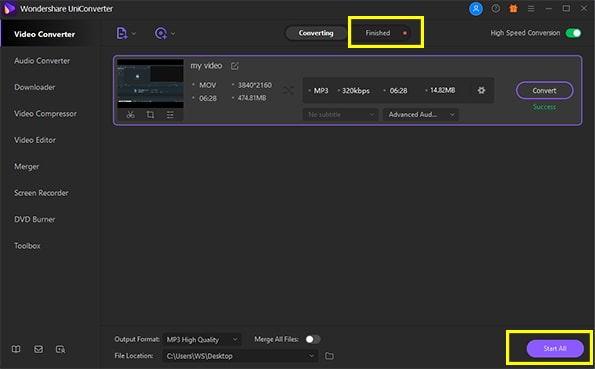Open Video Compressor section

[45, 114]
